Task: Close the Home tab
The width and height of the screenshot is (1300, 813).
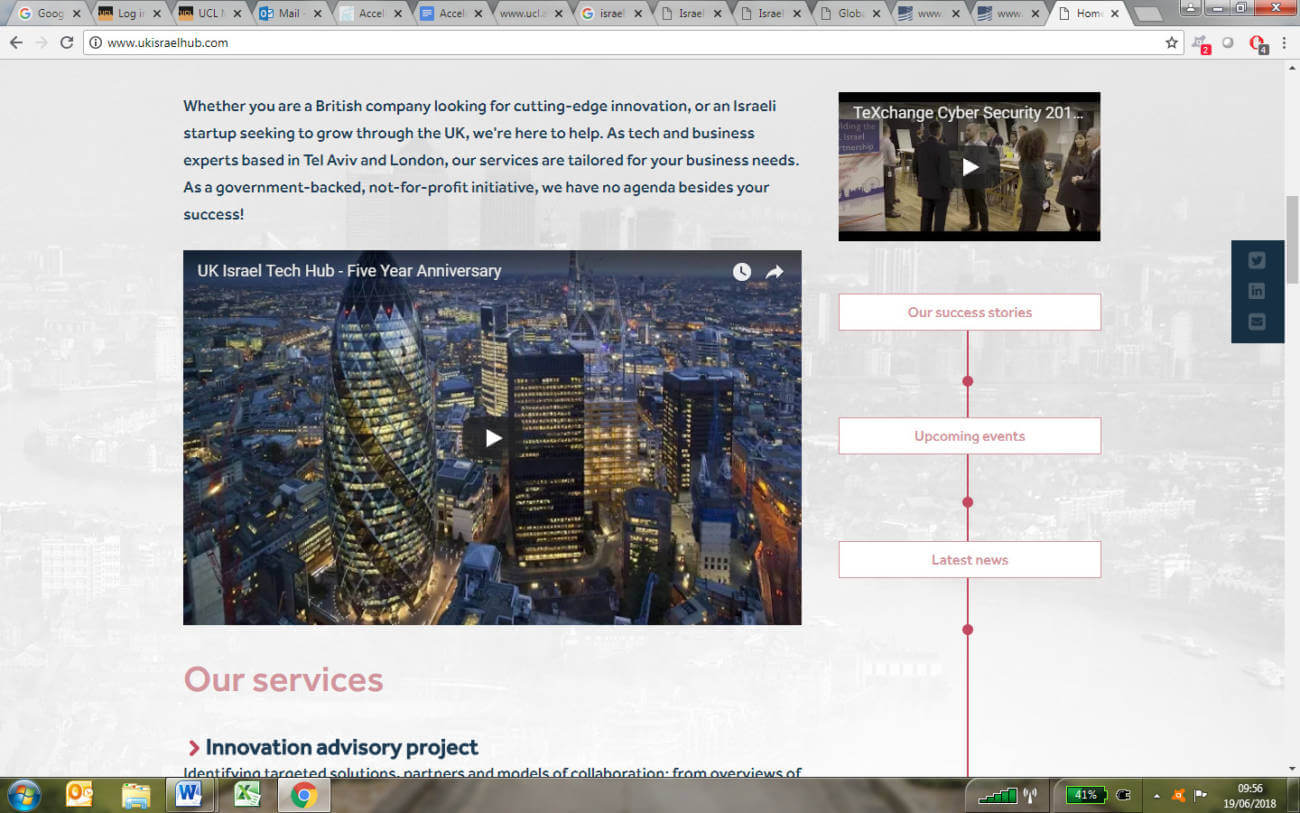Action: point(1115,14)
